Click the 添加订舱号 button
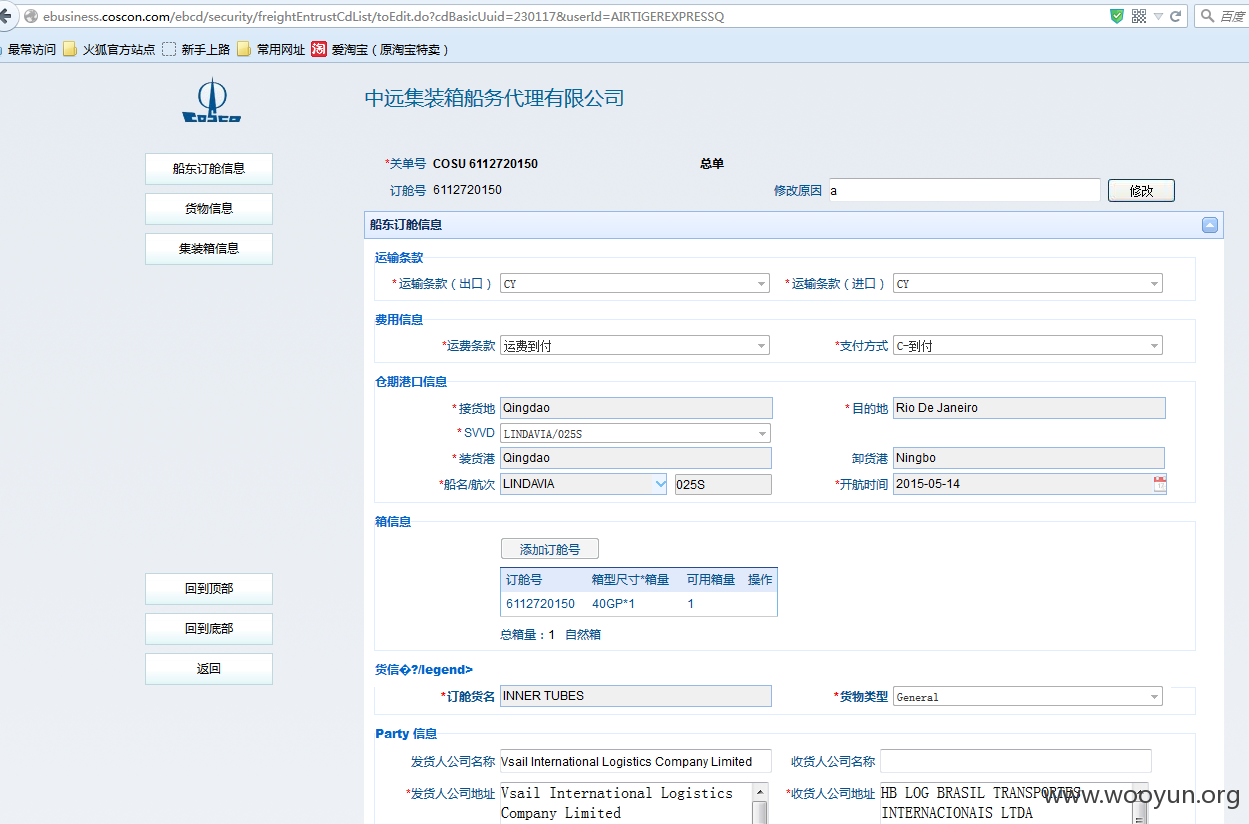Viewport: 1249px width, 824px height. (x=550, y=549)
